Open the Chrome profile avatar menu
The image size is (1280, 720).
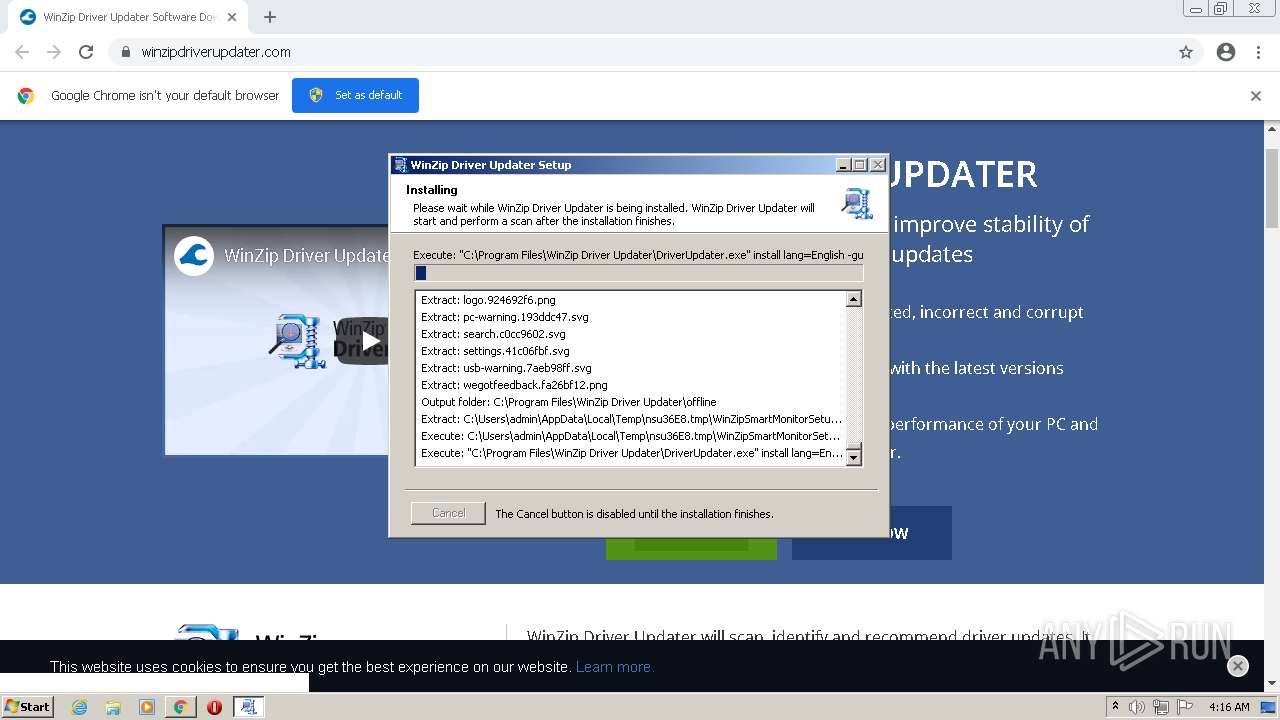(1226, 52)
